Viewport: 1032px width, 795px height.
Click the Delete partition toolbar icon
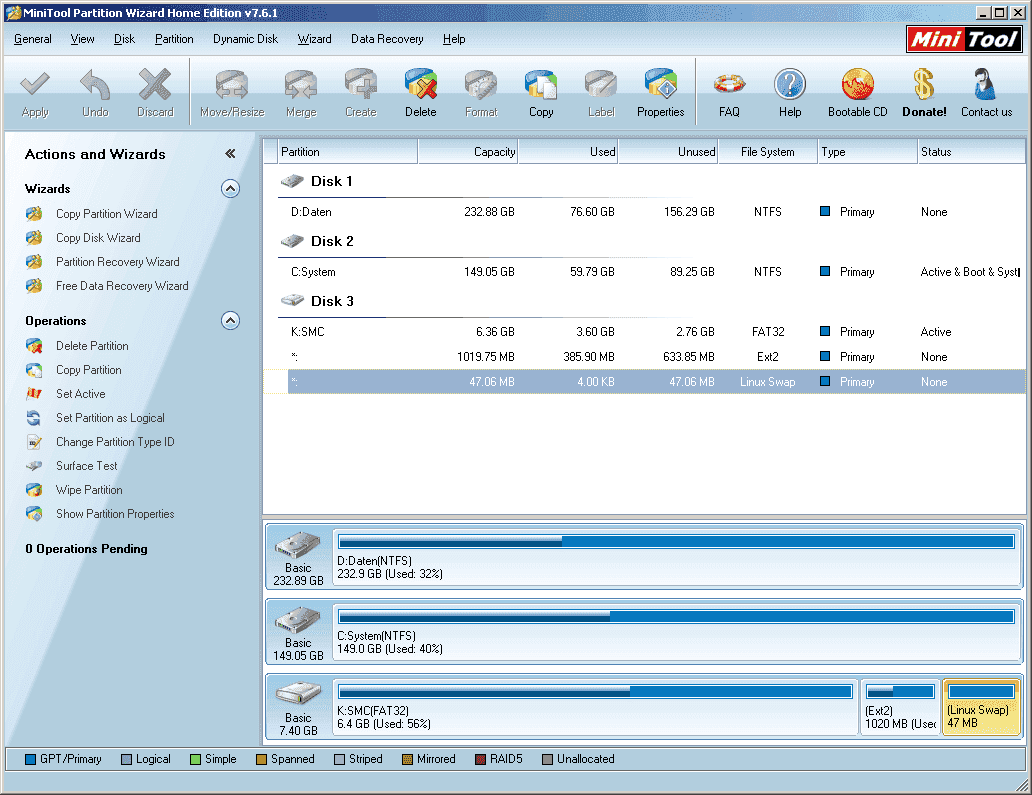point(421,85)
